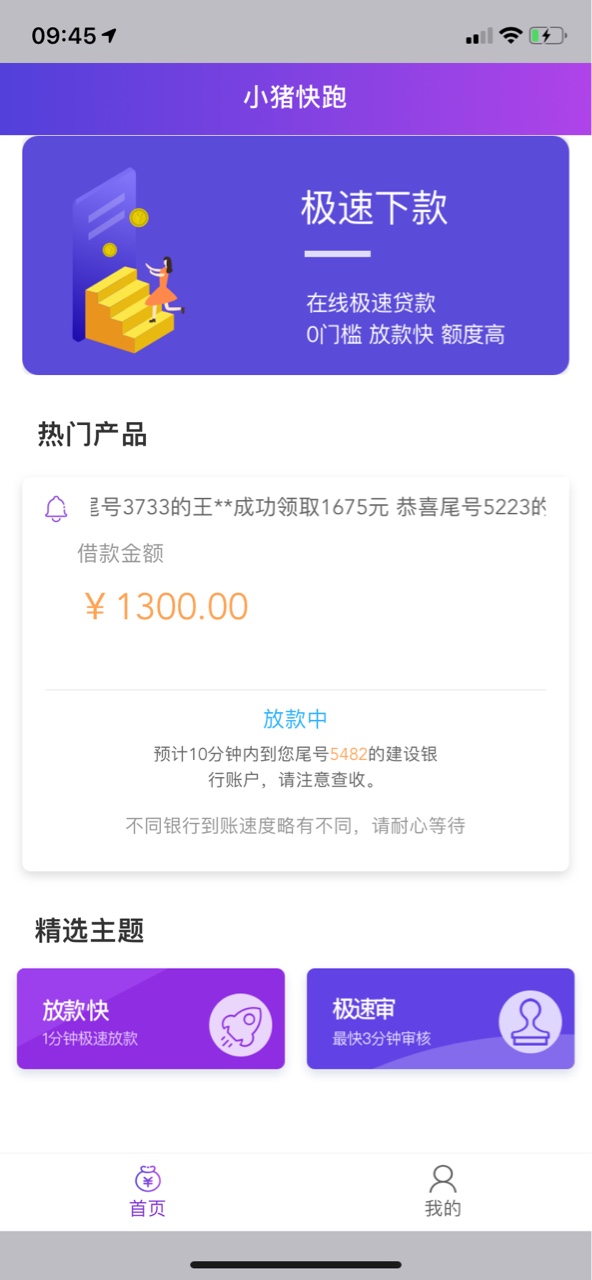Tap the scrolling announcement ticker text
Image resolution: width=592 pixels, height=1280 pixels.
click(318, 507)
